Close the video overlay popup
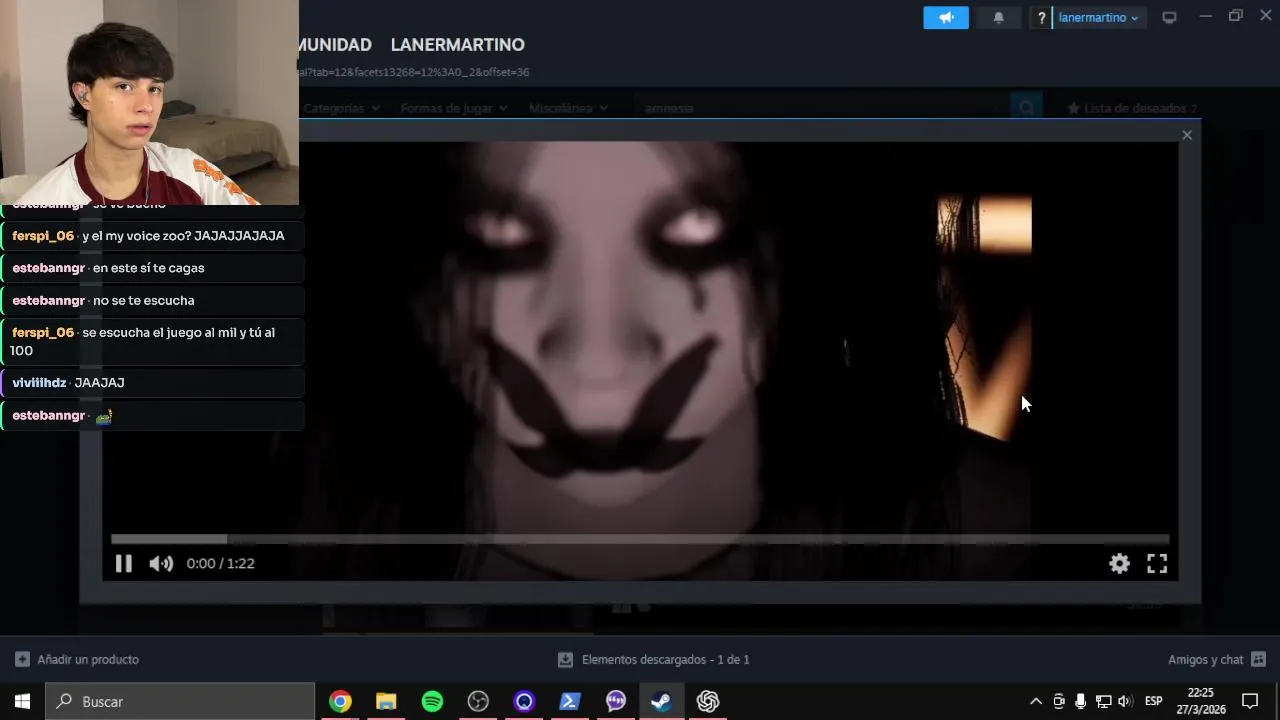1280x720 pixels. point(1187,135)
